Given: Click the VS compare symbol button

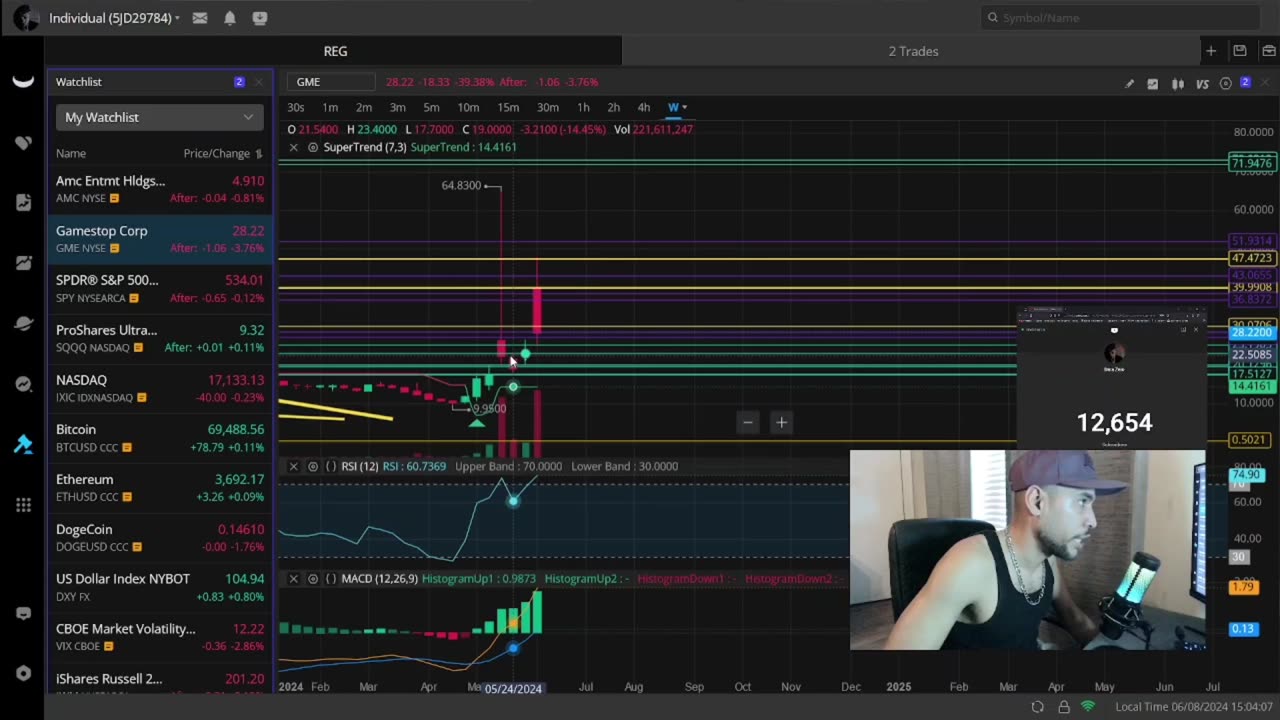Looking at the screenshot, I should [x=1202, y=83].
